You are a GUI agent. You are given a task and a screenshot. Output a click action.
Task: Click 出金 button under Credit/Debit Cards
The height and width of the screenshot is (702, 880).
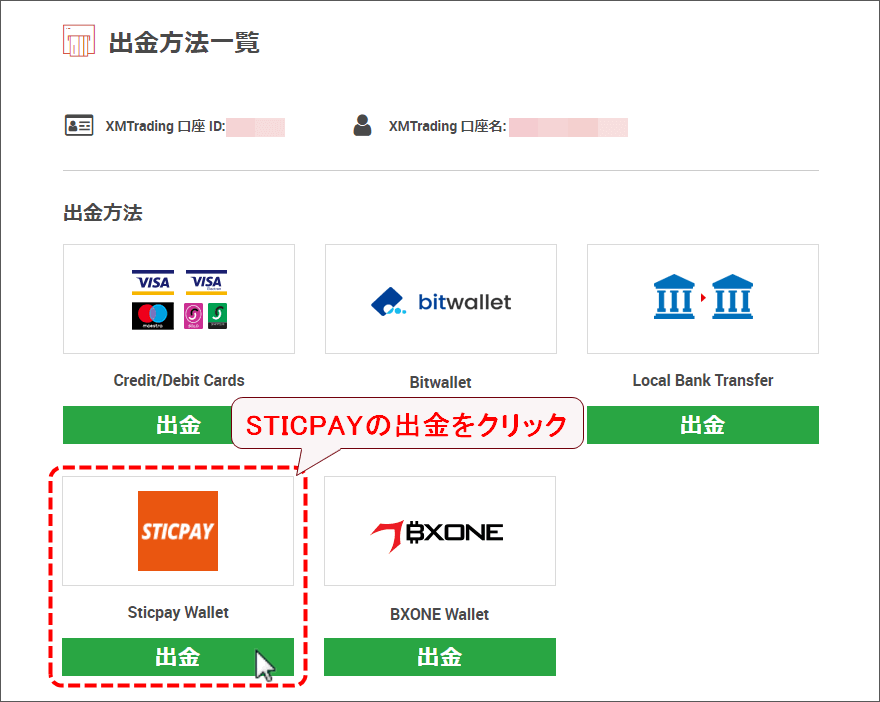(x=147, y=425)
